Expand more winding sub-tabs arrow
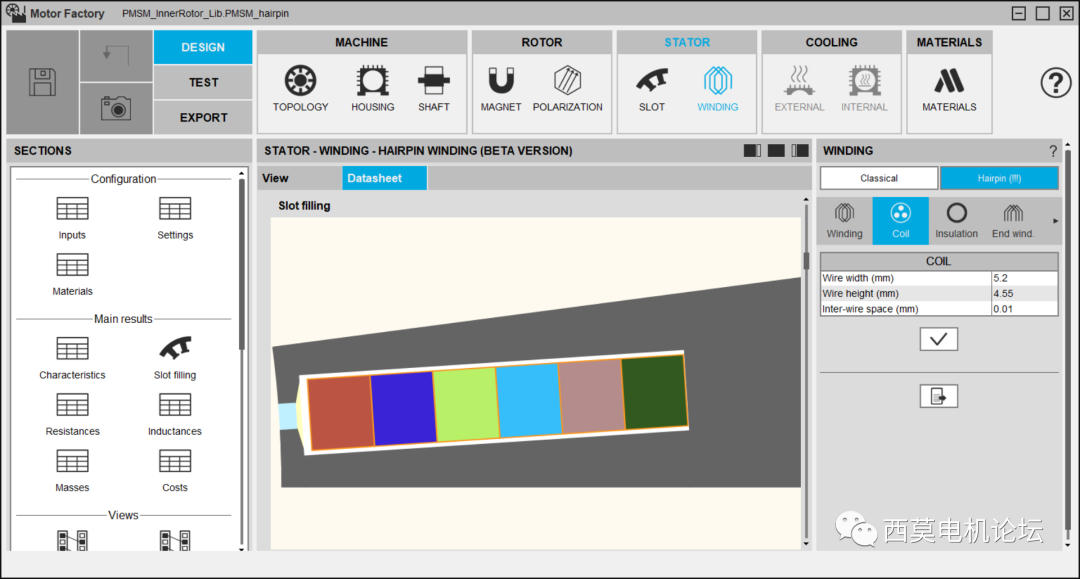 (1055, 221)
